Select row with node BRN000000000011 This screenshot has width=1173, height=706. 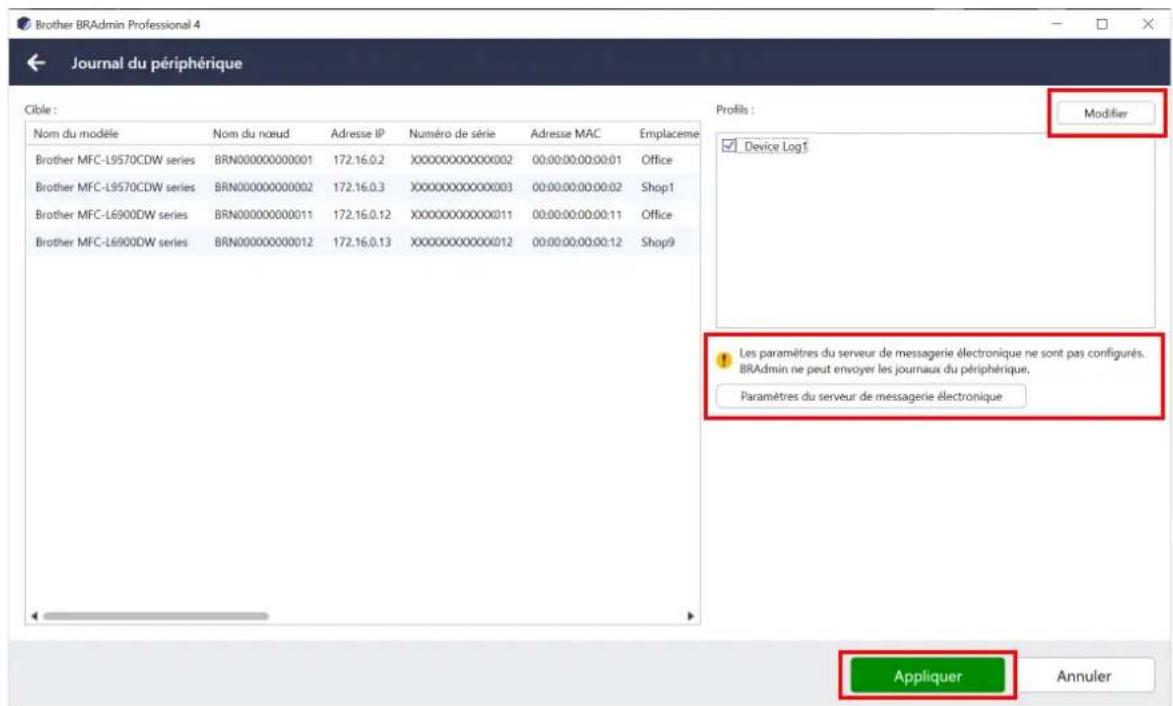click(363, 215)
